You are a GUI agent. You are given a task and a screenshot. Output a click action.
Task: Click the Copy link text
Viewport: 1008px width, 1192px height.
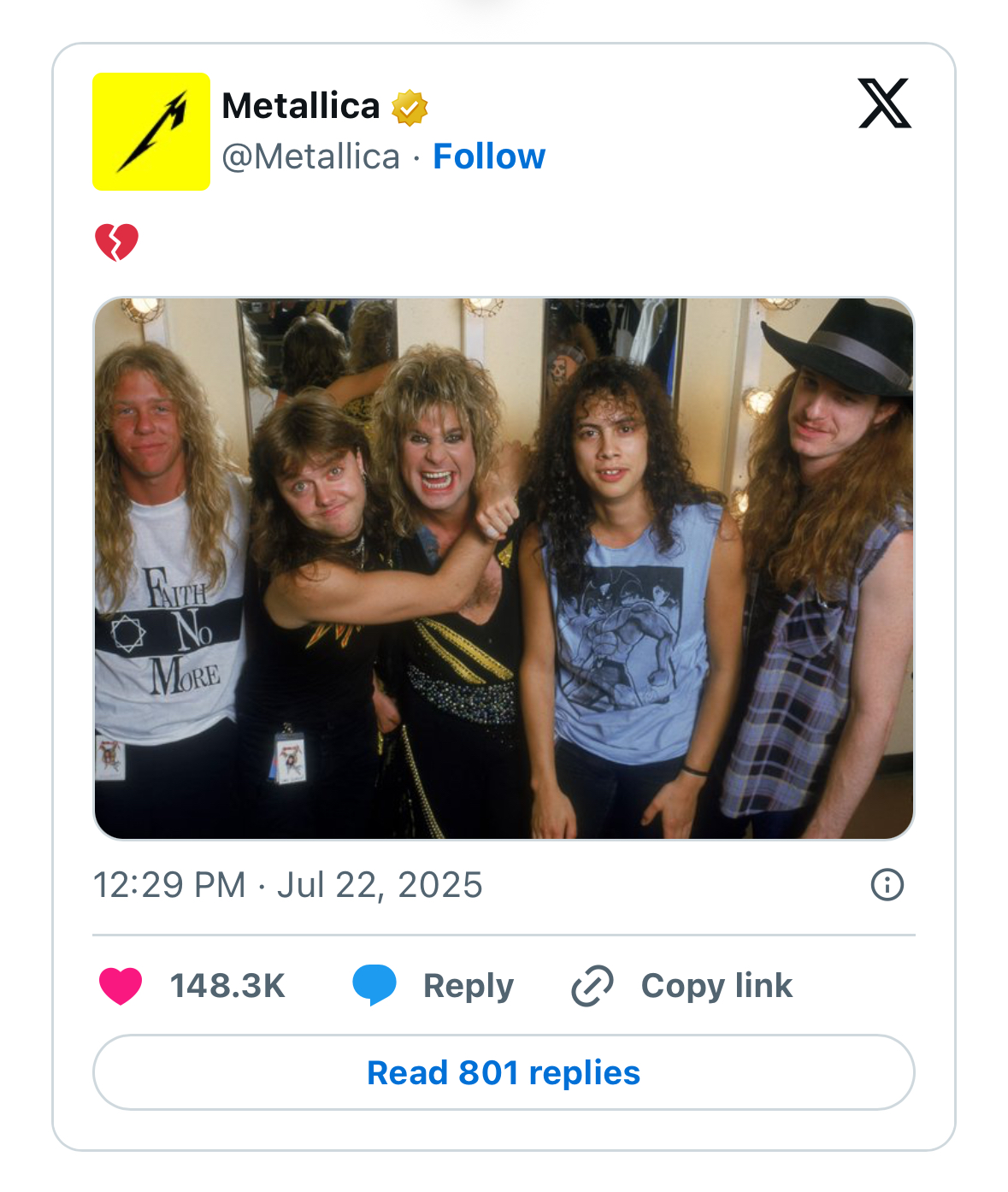(716, 986)
